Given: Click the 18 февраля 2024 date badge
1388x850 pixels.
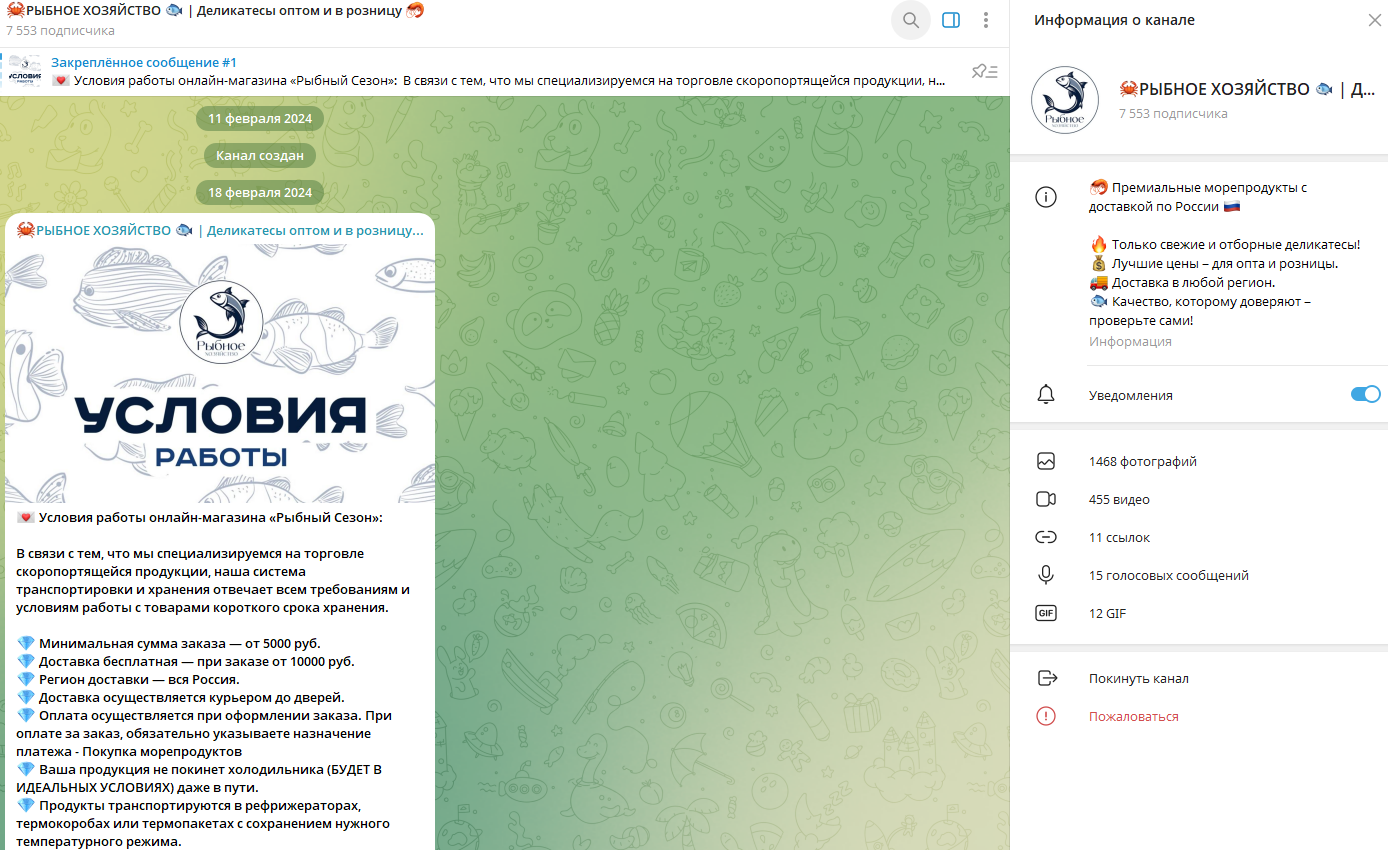Looking at the screenshot, I should point(260,192).
